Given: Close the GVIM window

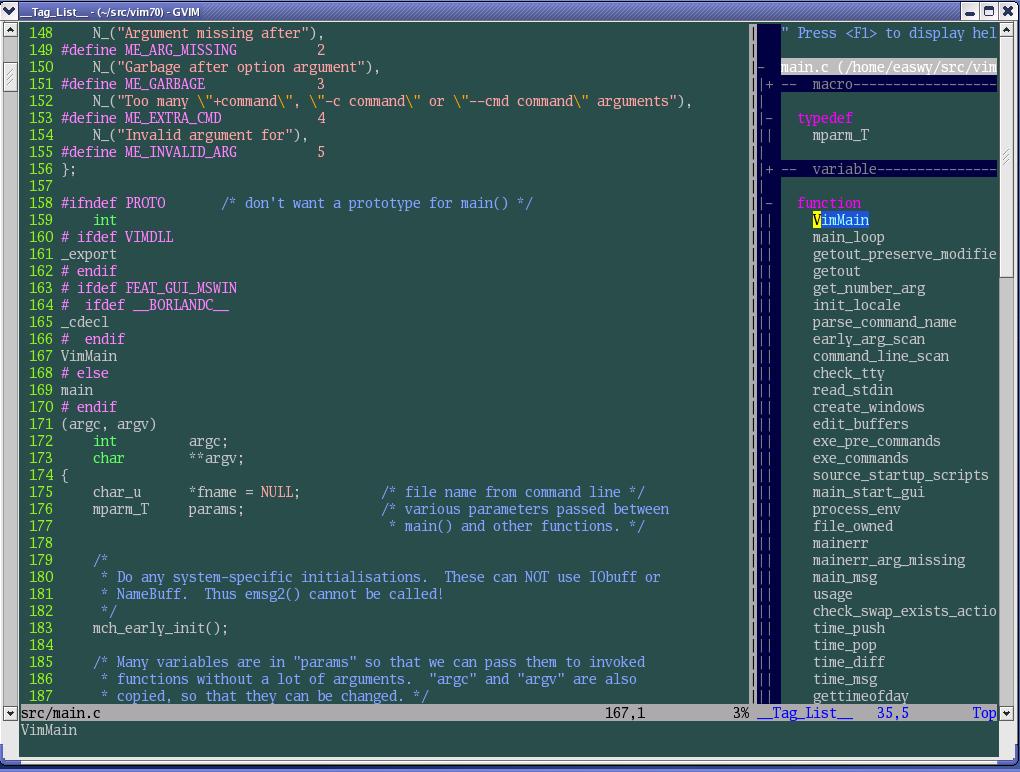Looking at the screenshot, I should coord(1008,11).
